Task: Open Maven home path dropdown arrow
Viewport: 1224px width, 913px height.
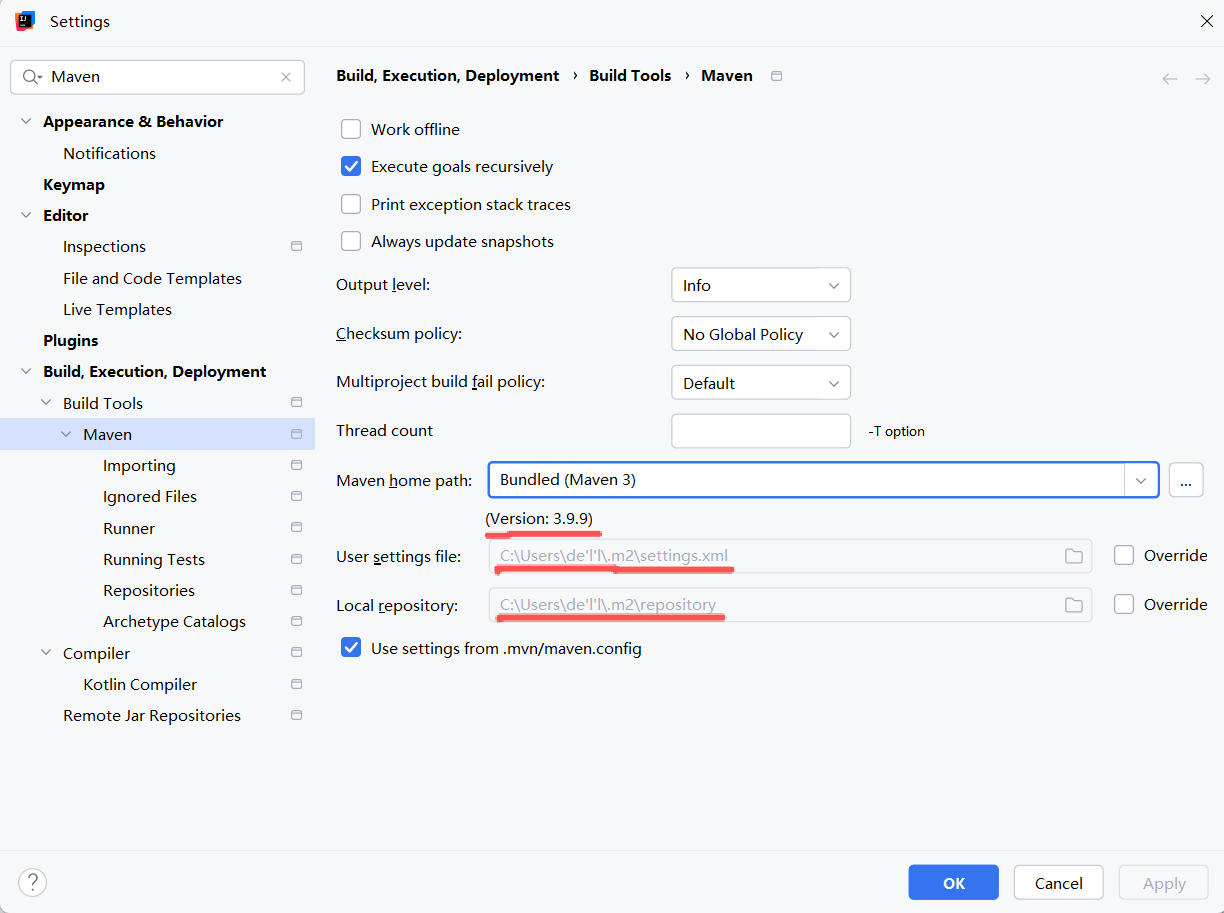Action: tap(1141, 480)
